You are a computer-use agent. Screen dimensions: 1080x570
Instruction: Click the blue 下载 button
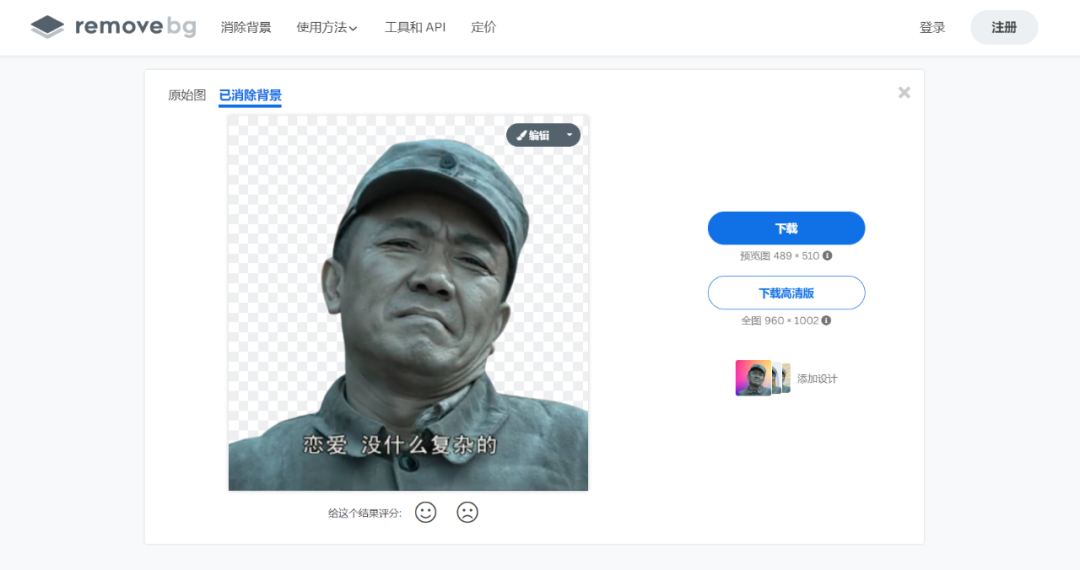786,228
